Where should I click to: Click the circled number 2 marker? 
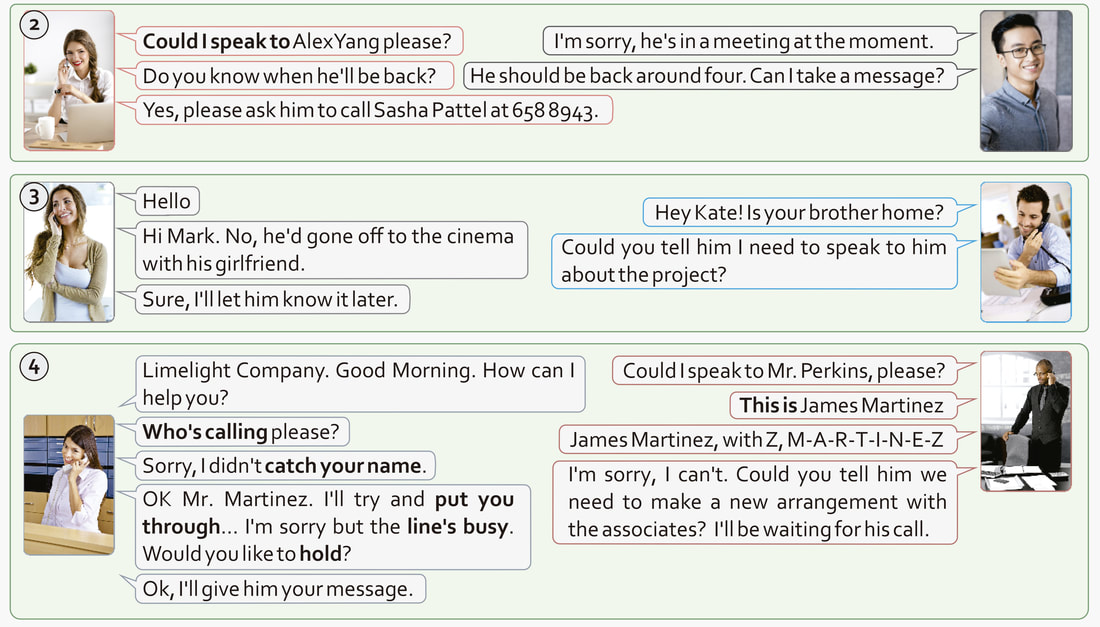(34, 25)
